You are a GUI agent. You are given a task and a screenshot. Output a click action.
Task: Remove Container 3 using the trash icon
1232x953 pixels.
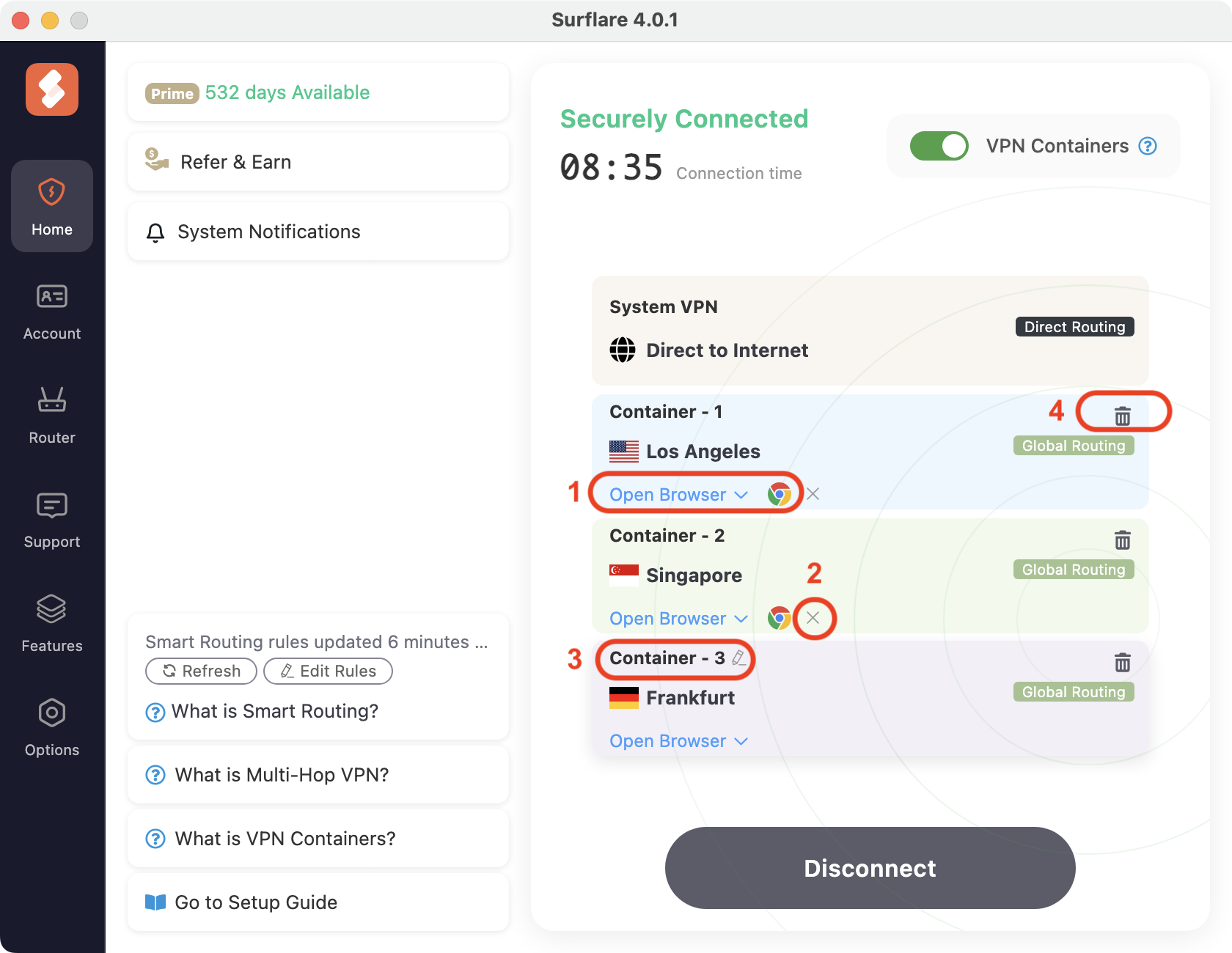(x=1122, y=663)
